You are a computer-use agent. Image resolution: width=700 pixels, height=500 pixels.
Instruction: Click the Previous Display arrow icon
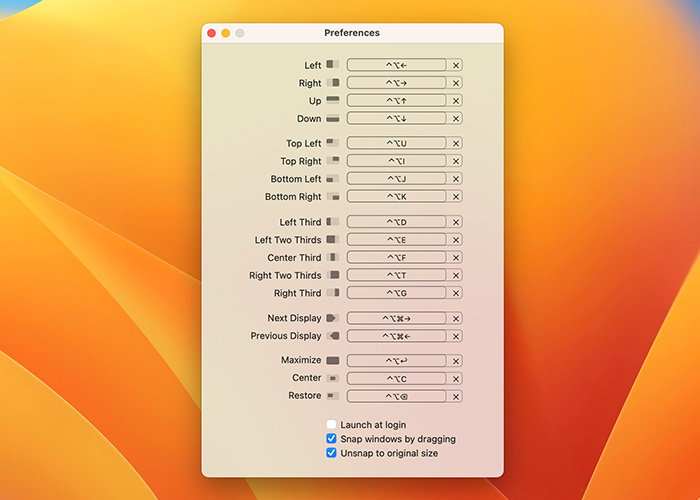pos(333,336)
